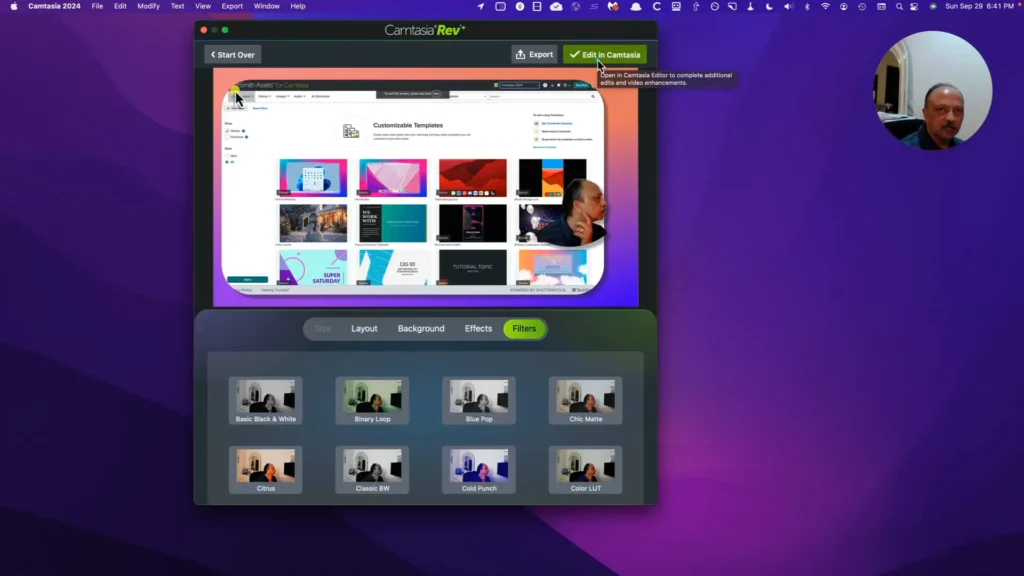This screenshot has height=576, width=1024.
Task: Apply the Chic Matte filter
Action: [x=586, y=400]
